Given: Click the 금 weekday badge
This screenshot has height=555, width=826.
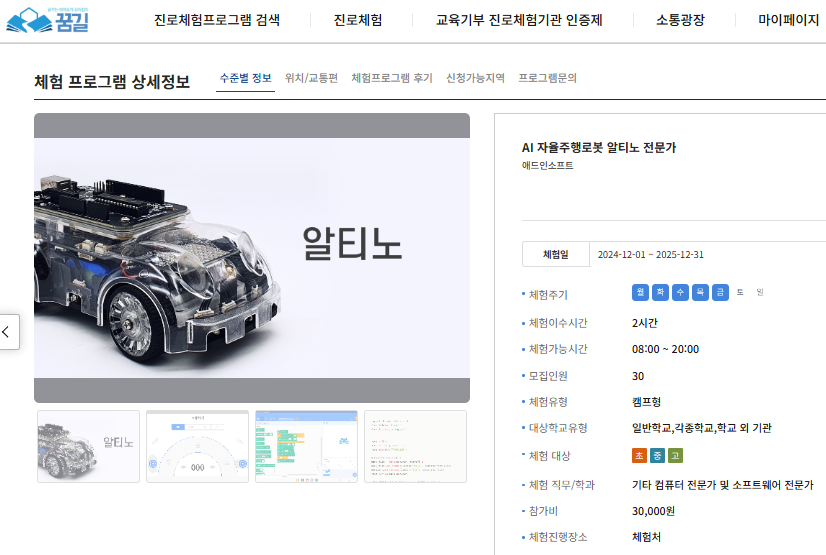Looking at the screenshot, I should [720, 292].
